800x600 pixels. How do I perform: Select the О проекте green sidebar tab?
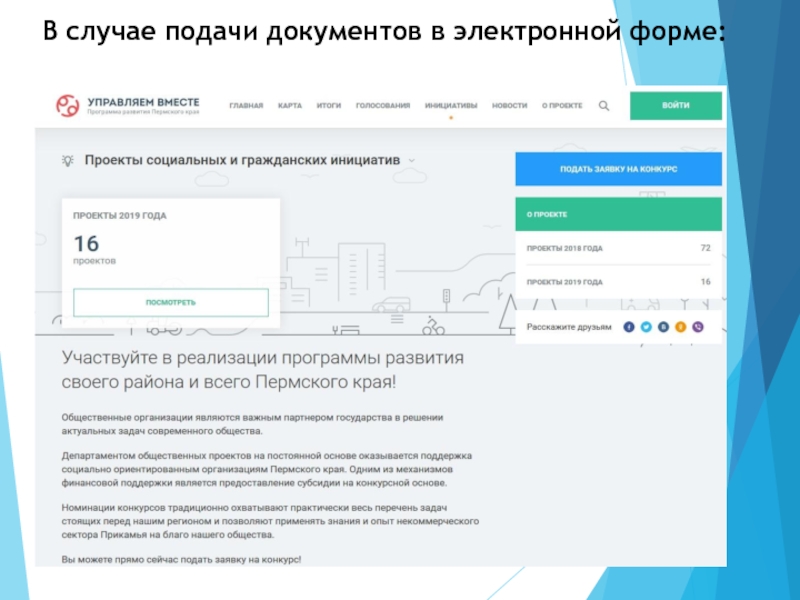[x=618, y=214]
